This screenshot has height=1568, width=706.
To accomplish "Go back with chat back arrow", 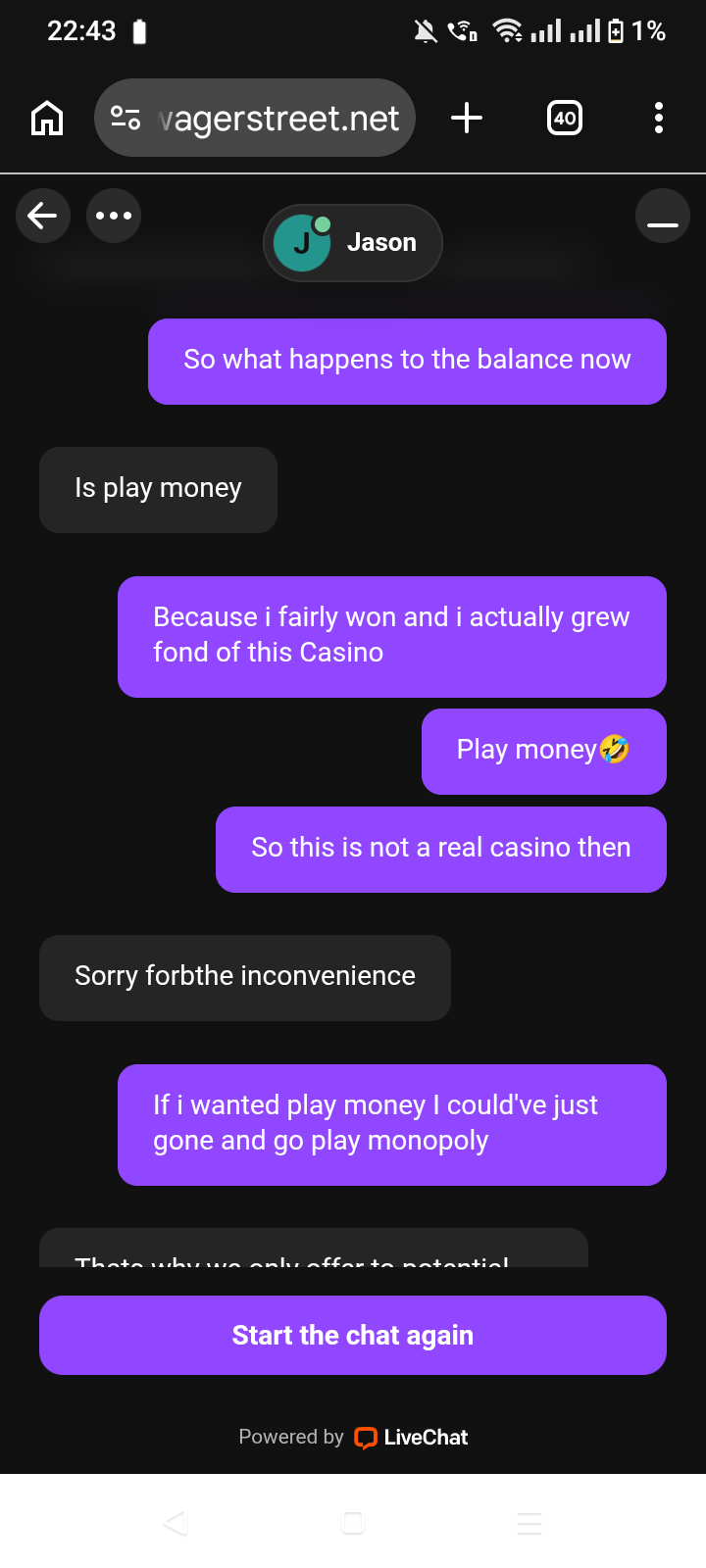I will pos(43,216).
